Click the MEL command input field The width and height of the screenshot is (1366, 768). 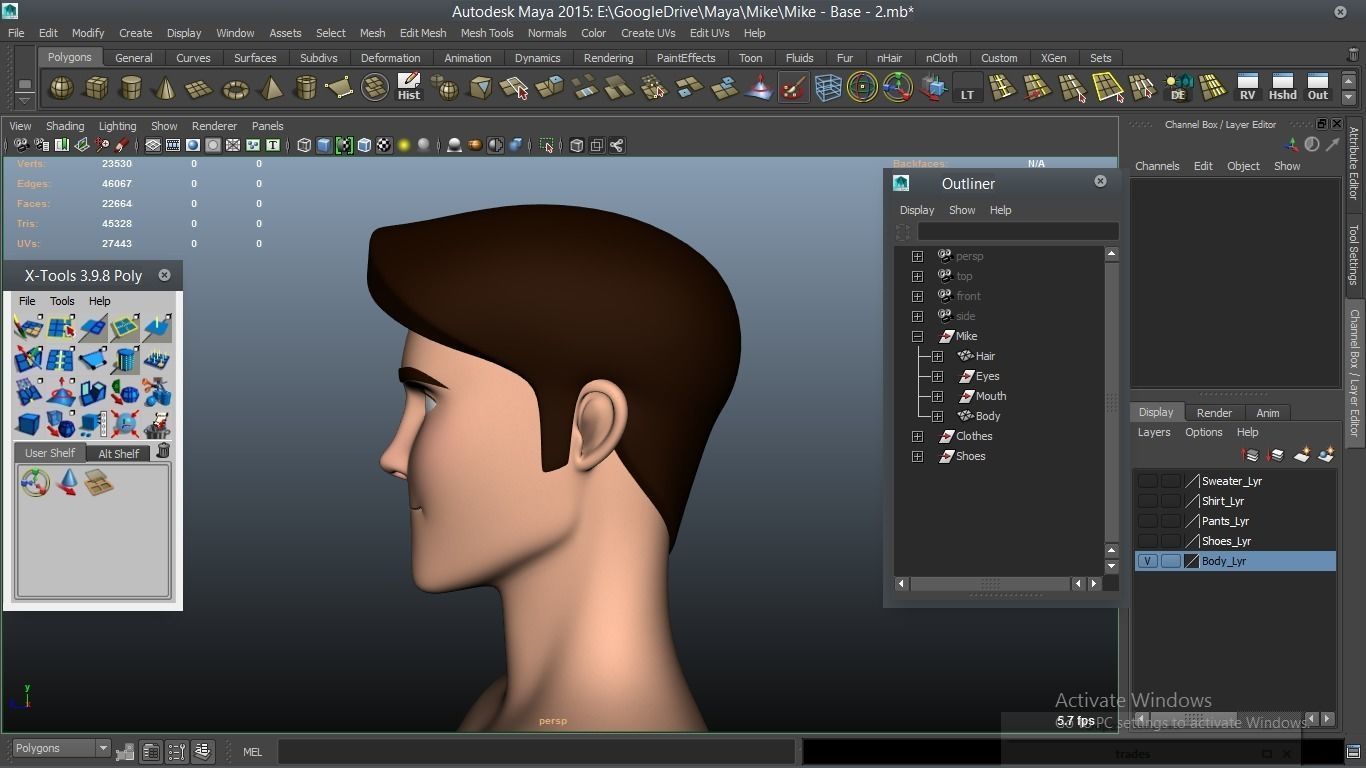[537, 751]
